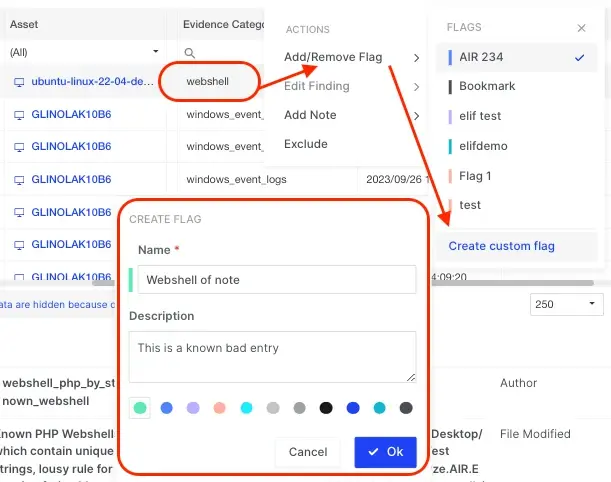Screen dimensions: 611x482
Task: Click the search icon under Evidence Category
Action: (190, 52)
